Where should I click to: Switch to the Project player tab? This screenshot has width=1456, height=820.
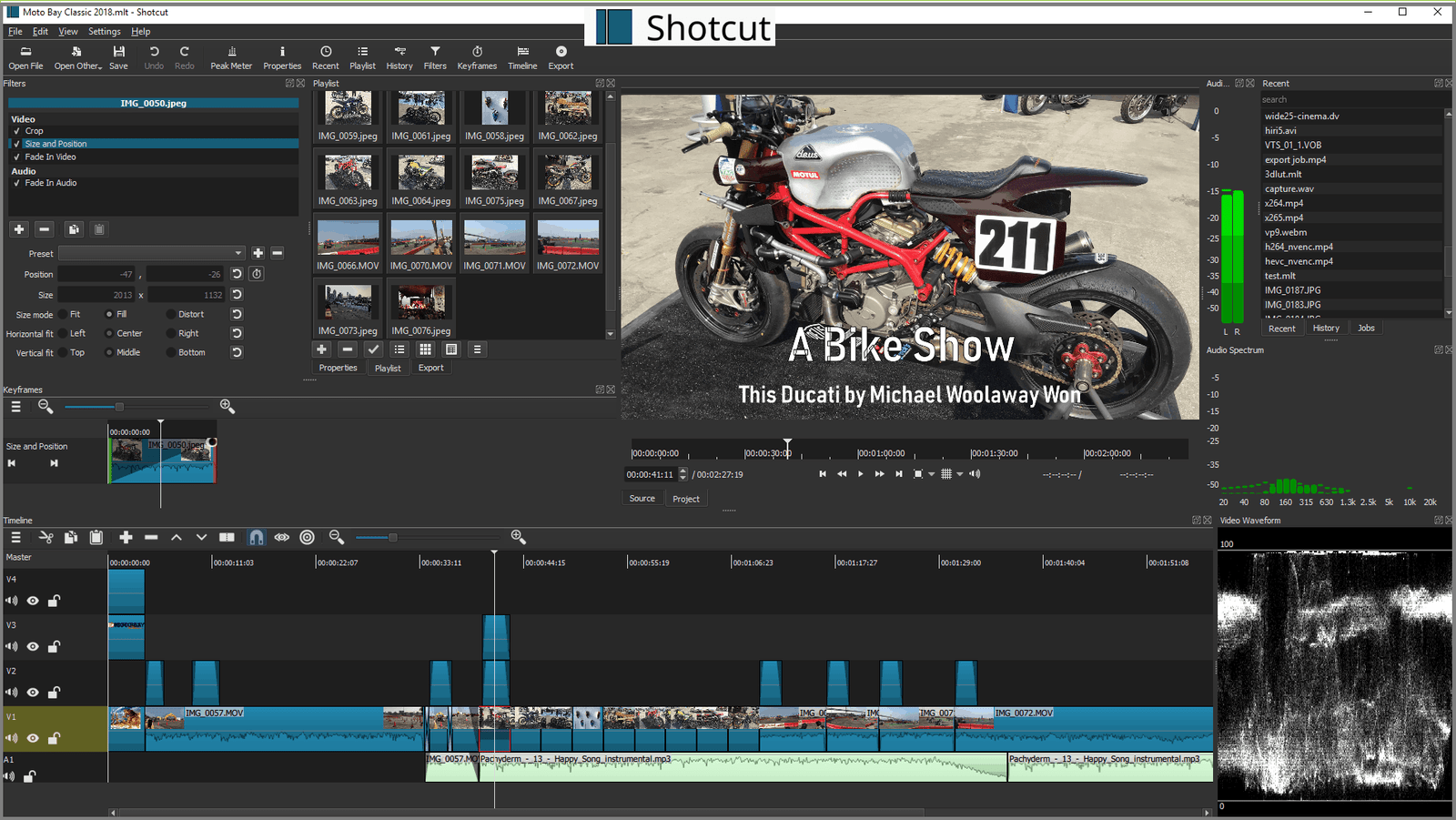[x=686, y=499]
